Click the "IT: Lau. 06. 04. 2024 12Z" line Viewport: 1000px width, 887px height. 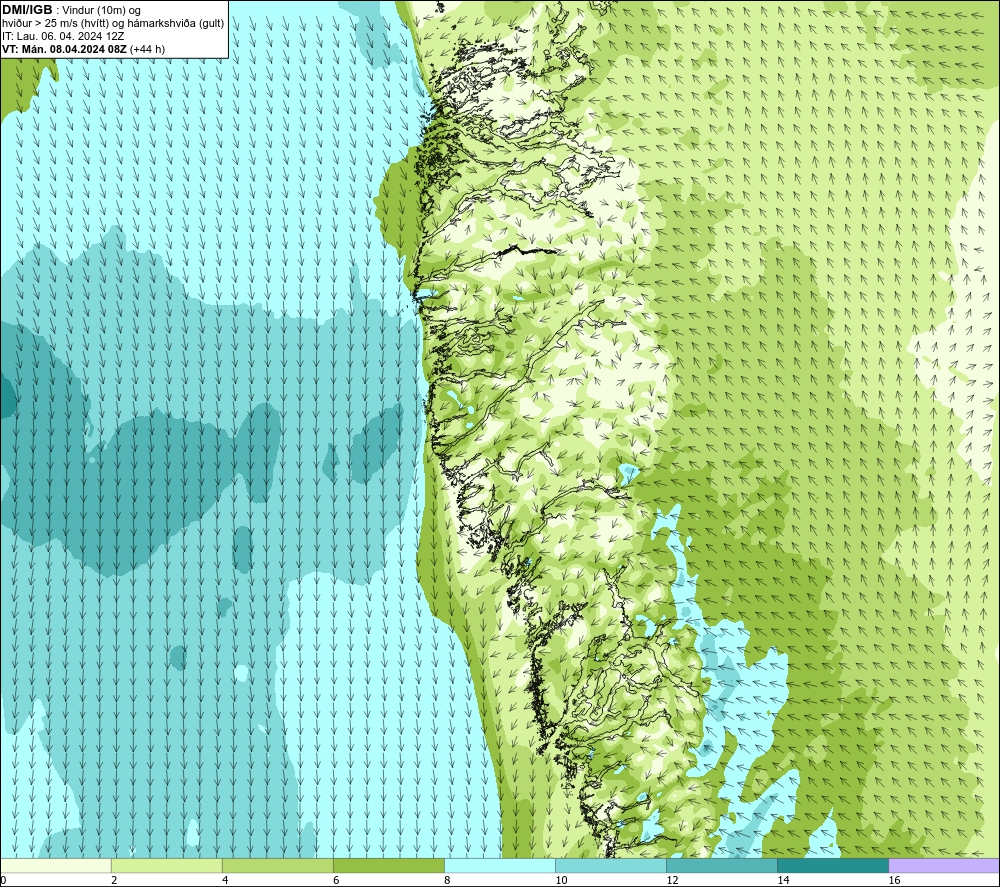(63, 36)
